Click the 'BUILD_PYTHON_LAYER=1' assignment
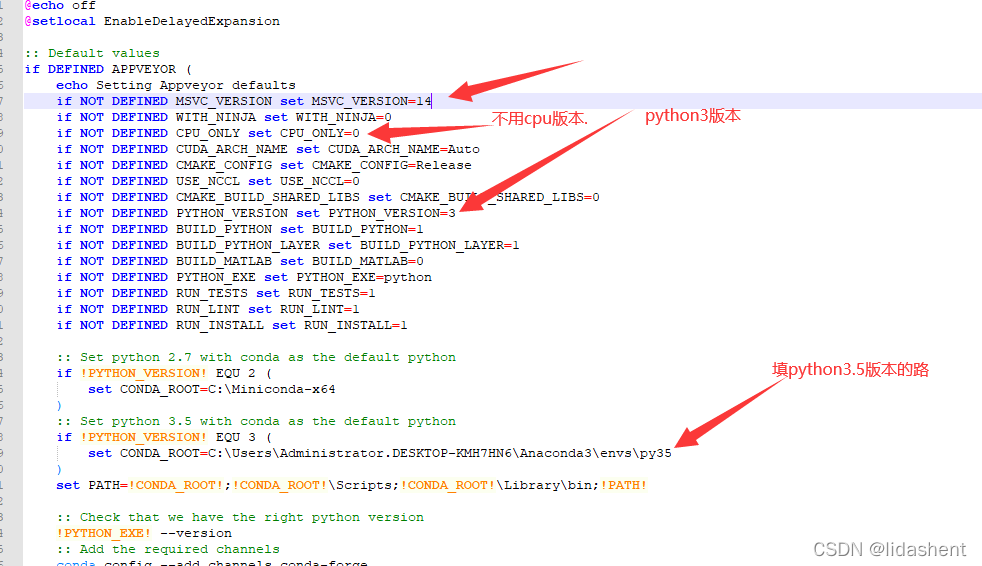 tap(440, 245)
